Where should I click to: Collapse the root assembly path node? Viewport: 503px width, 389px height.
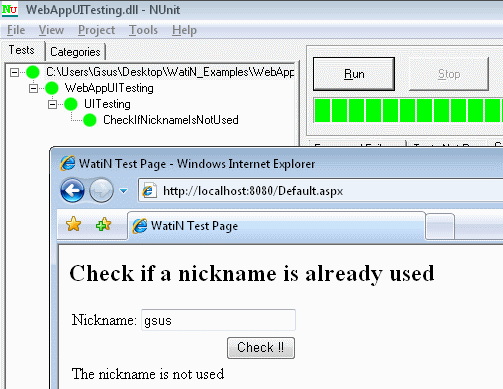pos(14,72)
